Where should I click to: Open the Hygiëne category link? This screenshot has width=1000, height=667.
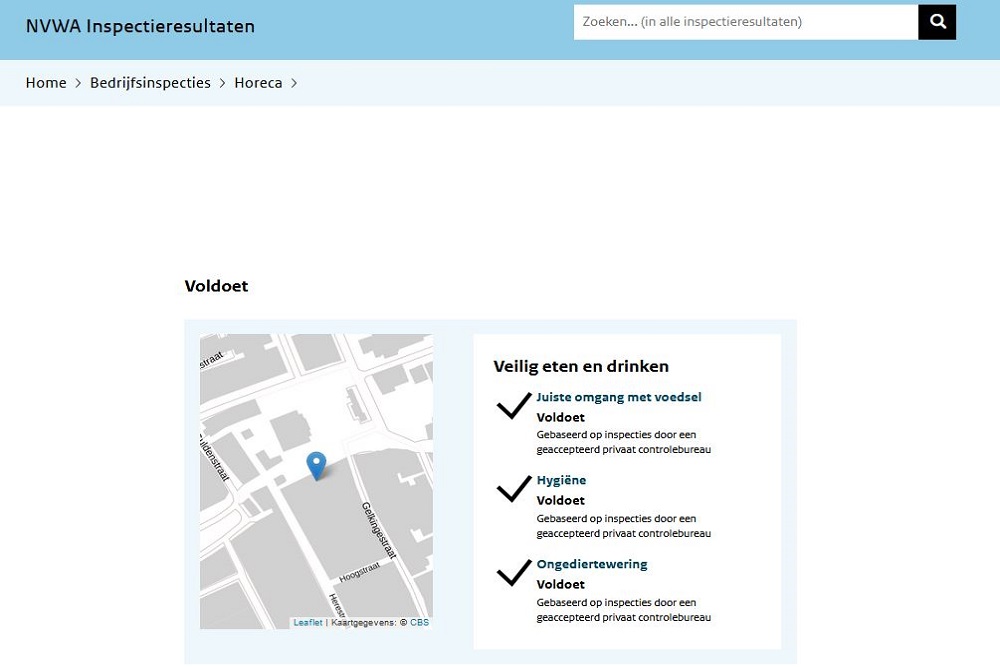(x=561, y=480)
